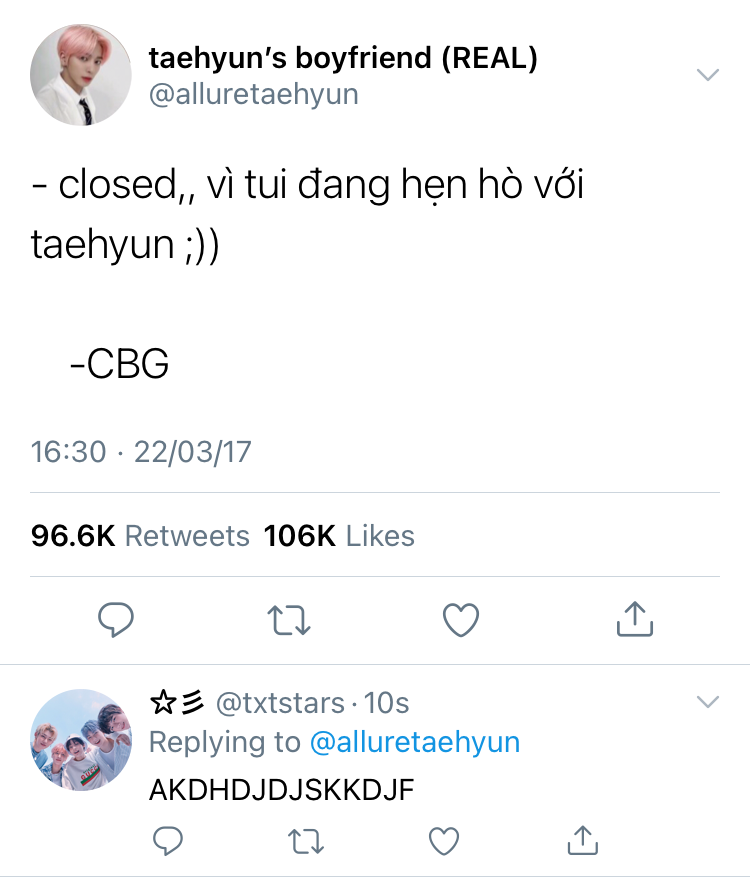Open the taehyun's boyfriend (REAL) display name

[343, 58]
